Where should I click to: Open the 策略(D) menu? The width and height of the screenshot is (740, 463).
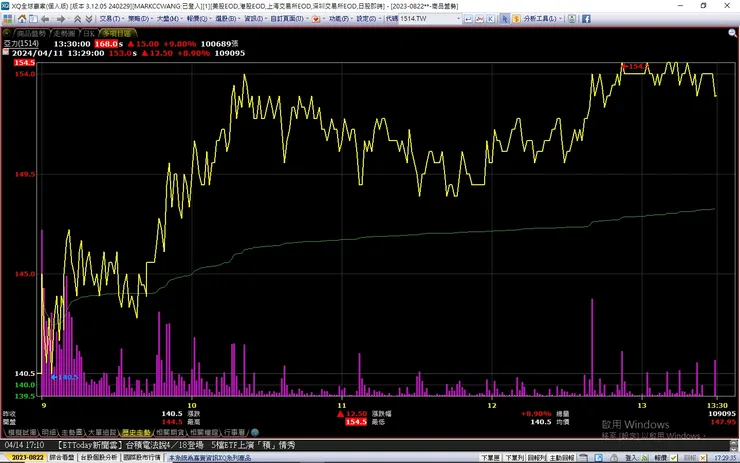click(x=140, y=19)
